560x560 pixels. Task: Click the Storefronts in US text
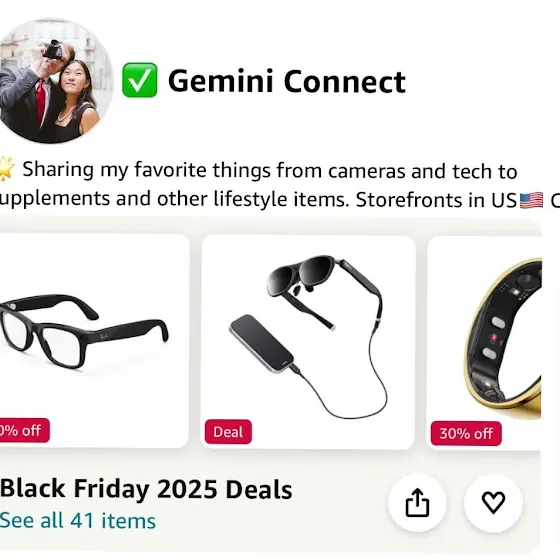[436, 200]
